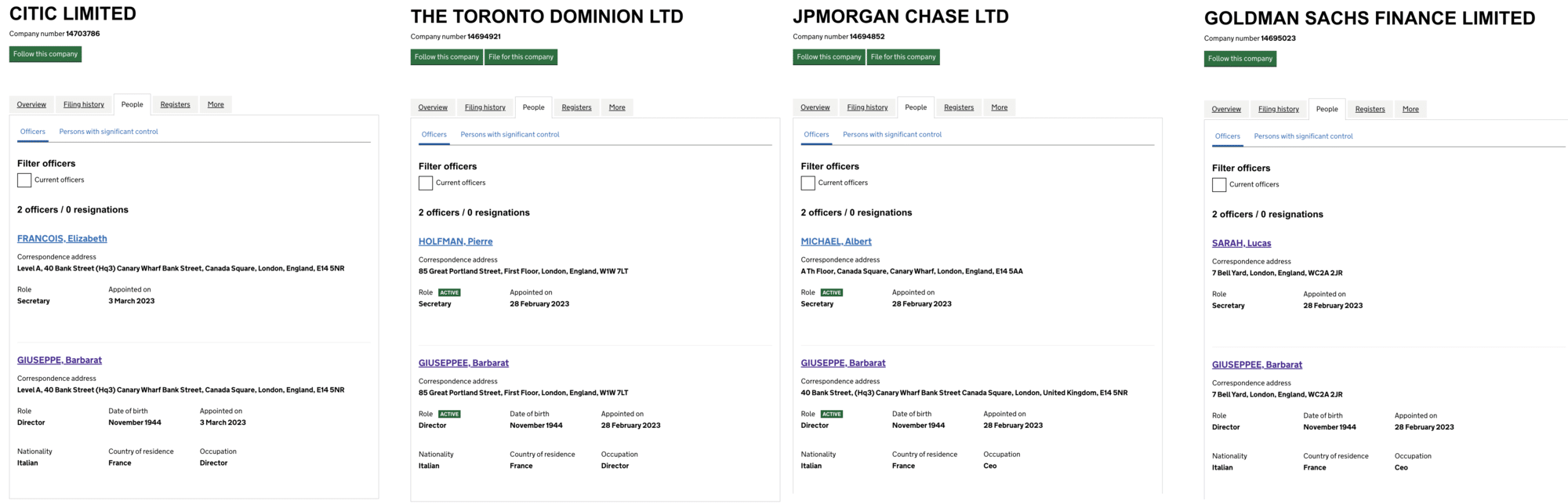
Task: Open officer FRANCOIS, Elizabeth
Action: tap(62, 238)
